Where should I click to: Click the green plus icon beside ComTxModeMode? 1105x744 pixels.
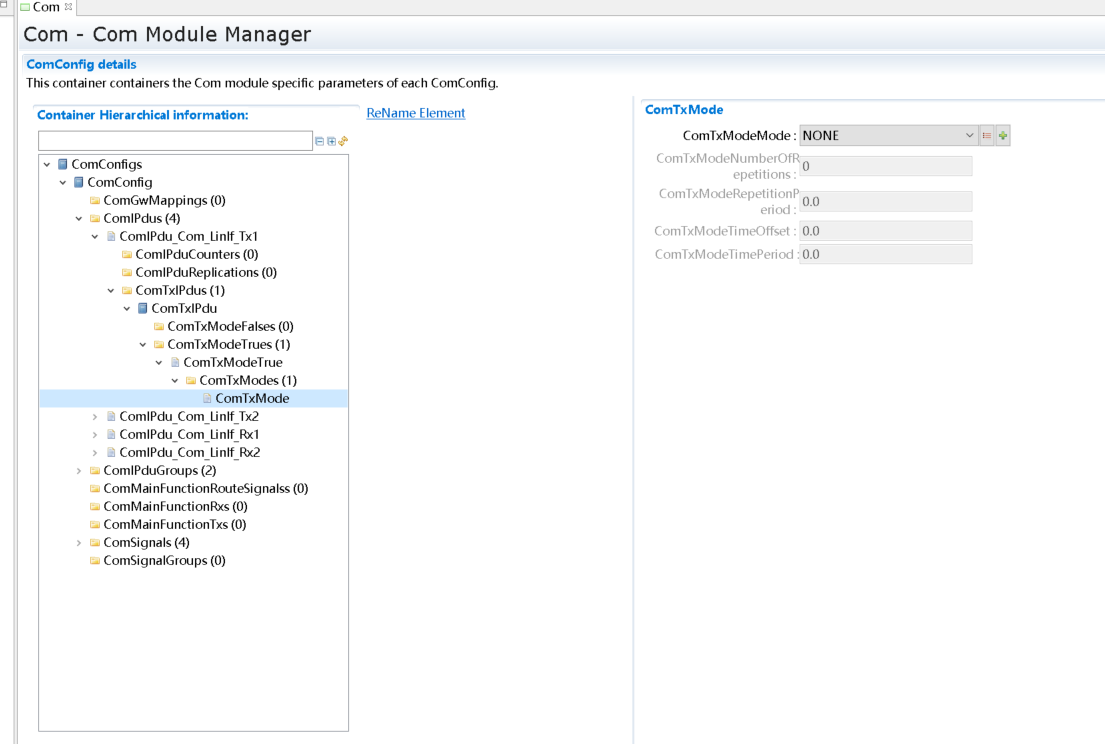tap(1003, 136)
